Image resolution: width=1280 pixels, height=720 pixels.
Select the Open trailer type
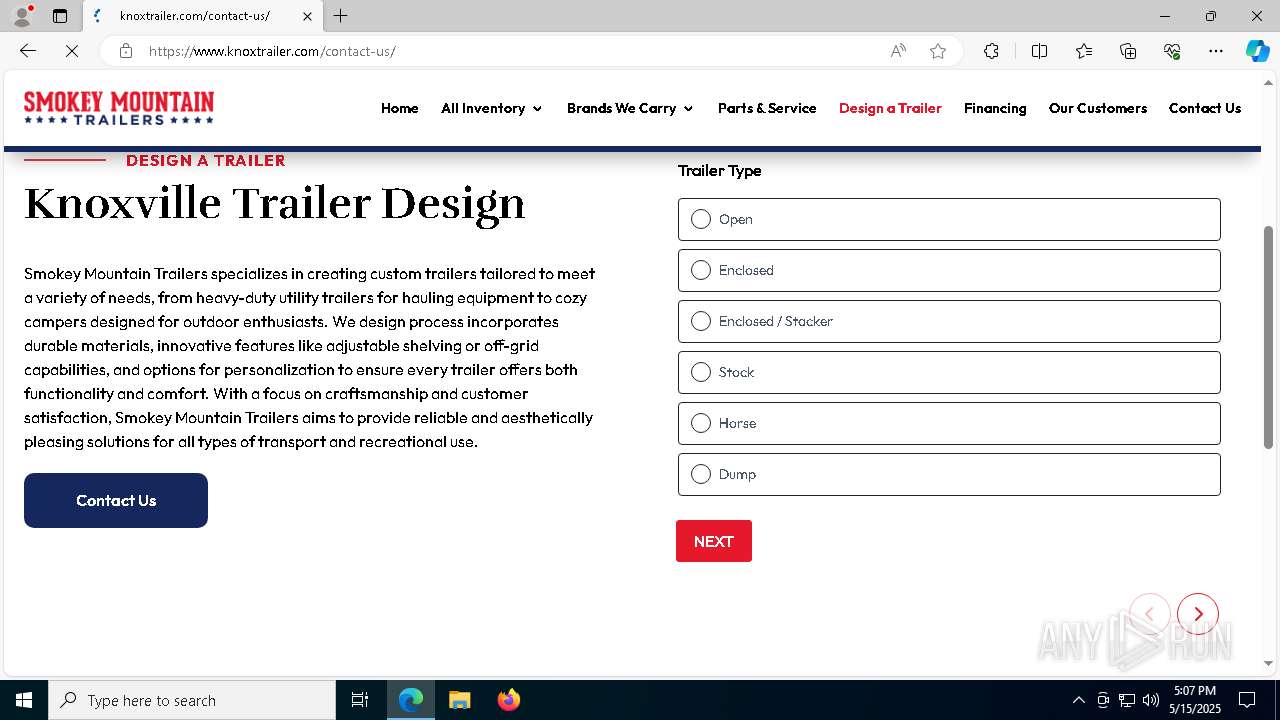click(x=949, y=219)
